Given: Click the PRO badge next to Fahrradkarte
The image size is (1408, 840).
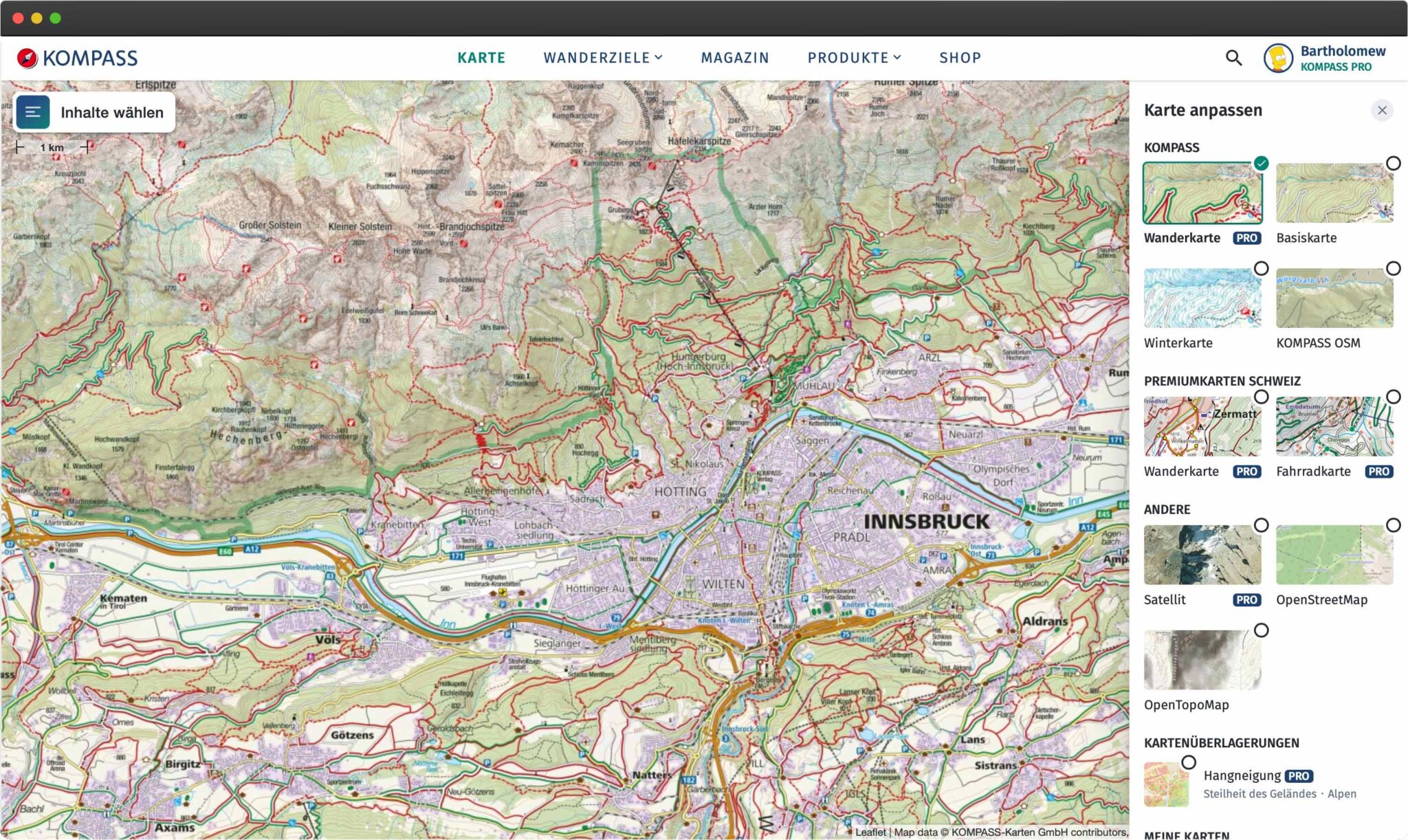Looking at the screenshot, I should [1378, 472].
